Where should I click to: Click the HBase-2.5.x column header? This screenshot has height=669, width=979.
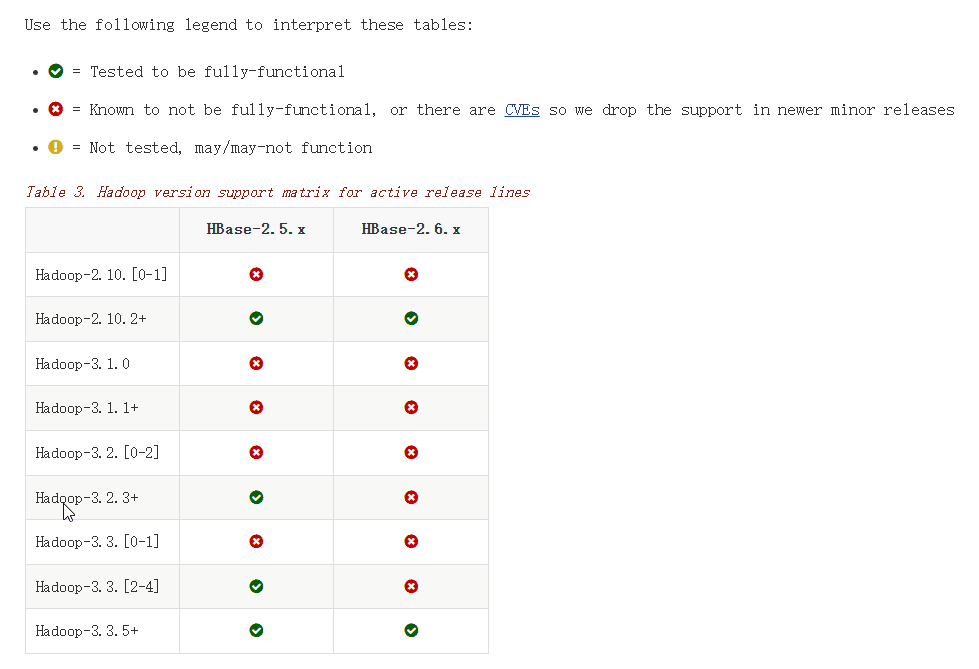pos(256,229)
